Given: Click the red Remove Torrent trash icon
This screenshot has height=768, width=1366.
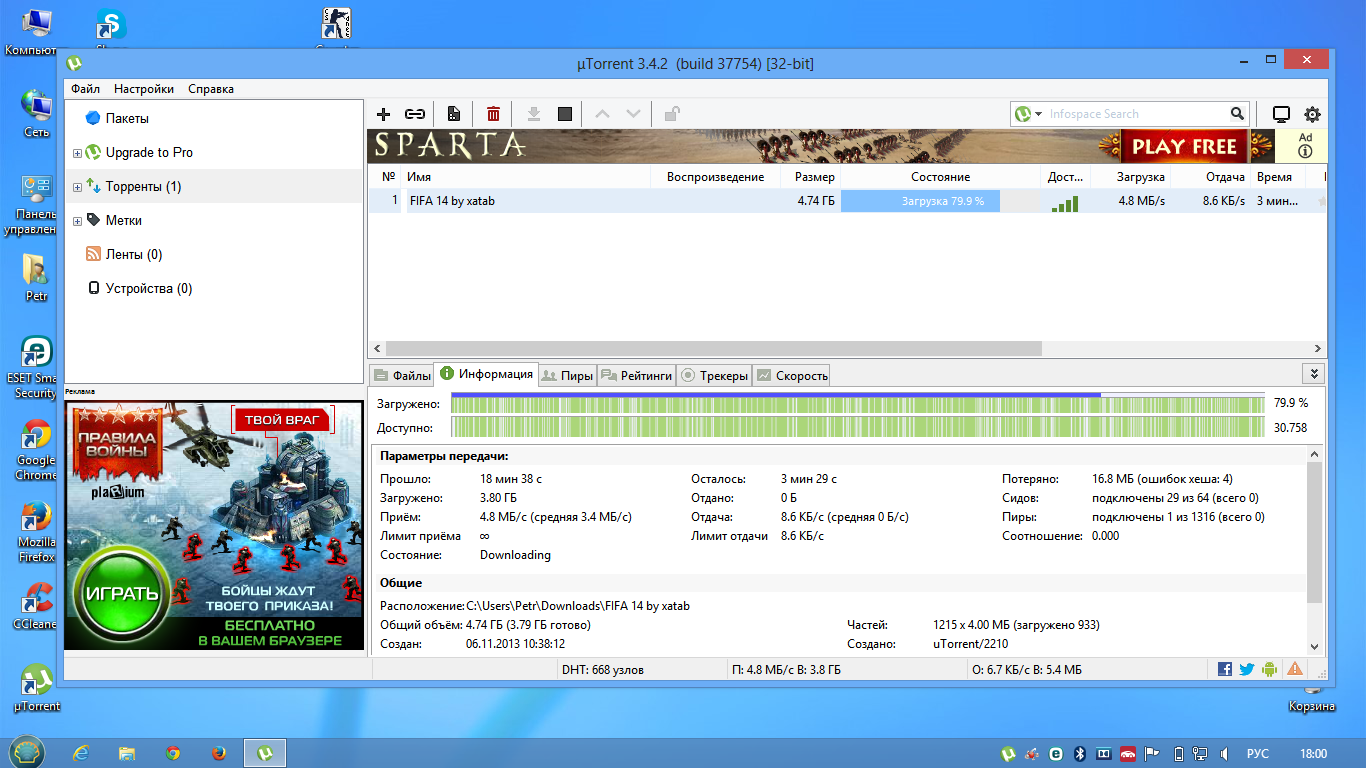Looking at the screenshot, I should point(493,114).
